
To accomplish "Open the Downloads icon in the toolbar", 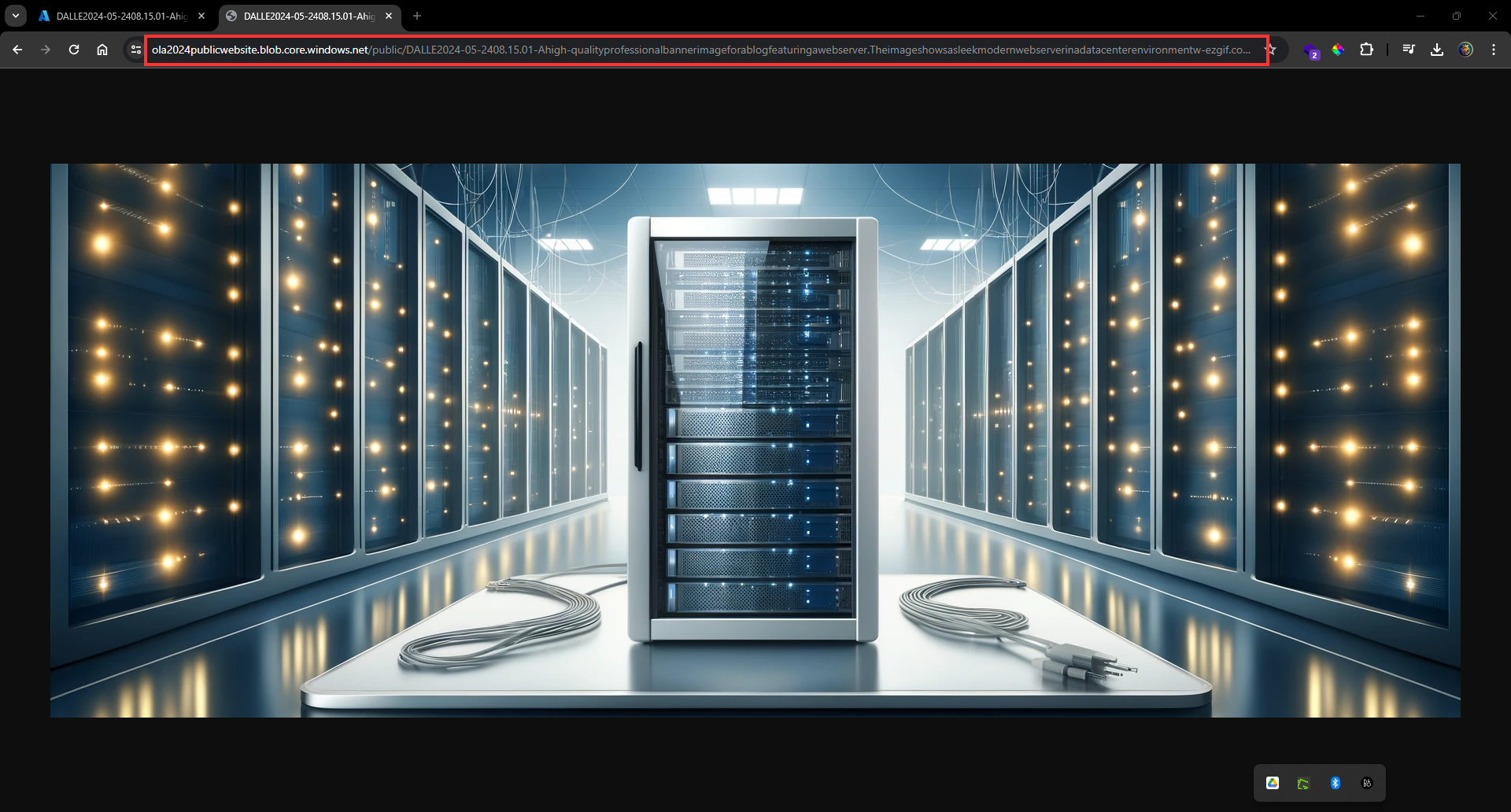I will 1438,50.
